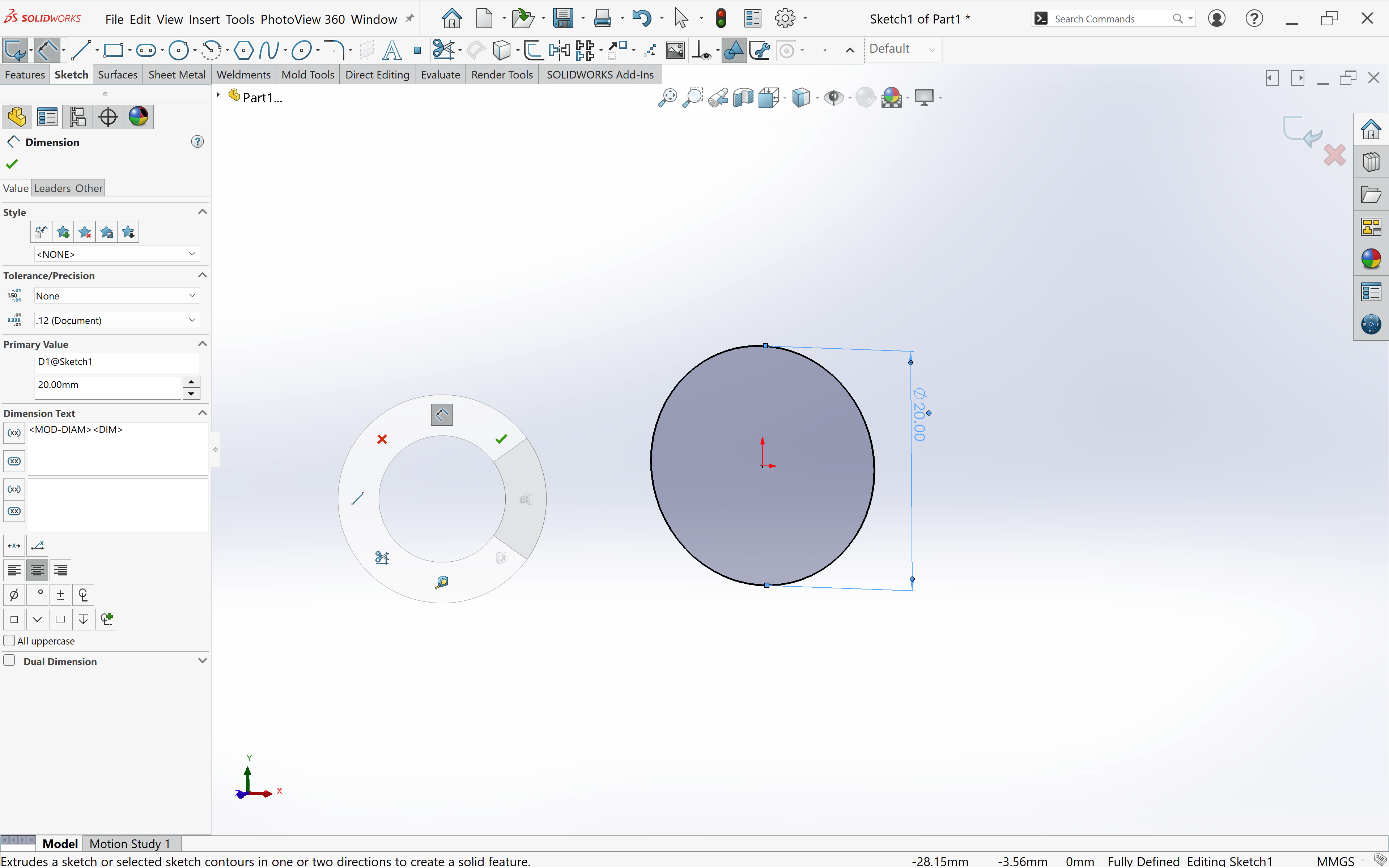Viewport: 1389px width, 868px height.
Task: Select the center justify text toggle
Action: (37, 570)
